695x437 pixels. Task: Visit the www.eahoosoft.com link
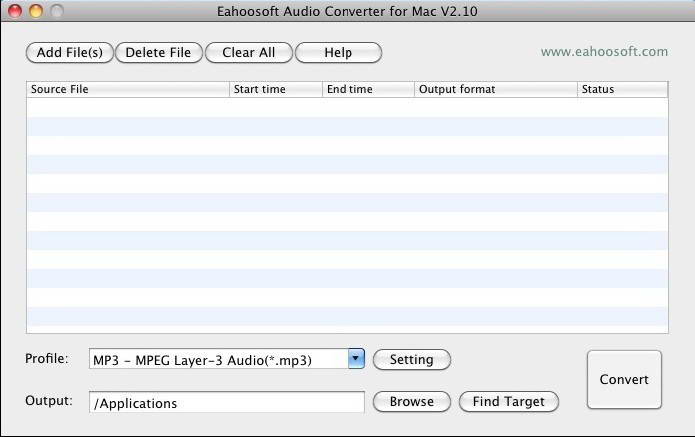coord(604,52)
